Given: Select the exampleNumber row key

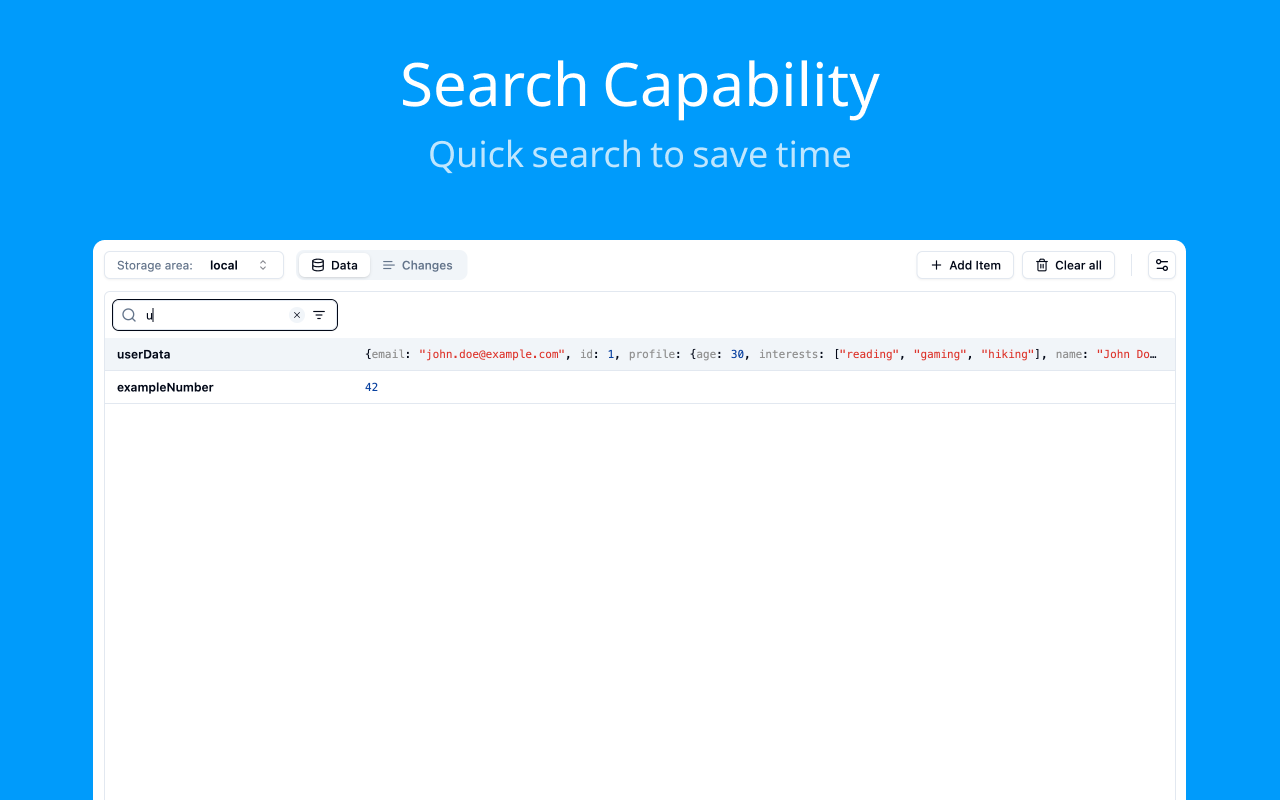Looking at the screenshot, I should point(165,387).
